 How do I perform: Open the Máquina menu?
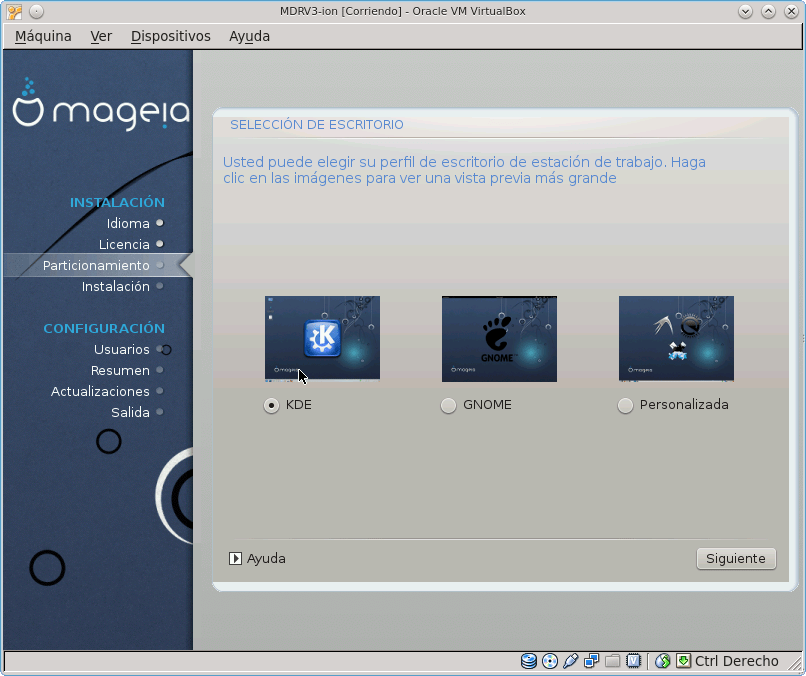click(x=42, y=36)
